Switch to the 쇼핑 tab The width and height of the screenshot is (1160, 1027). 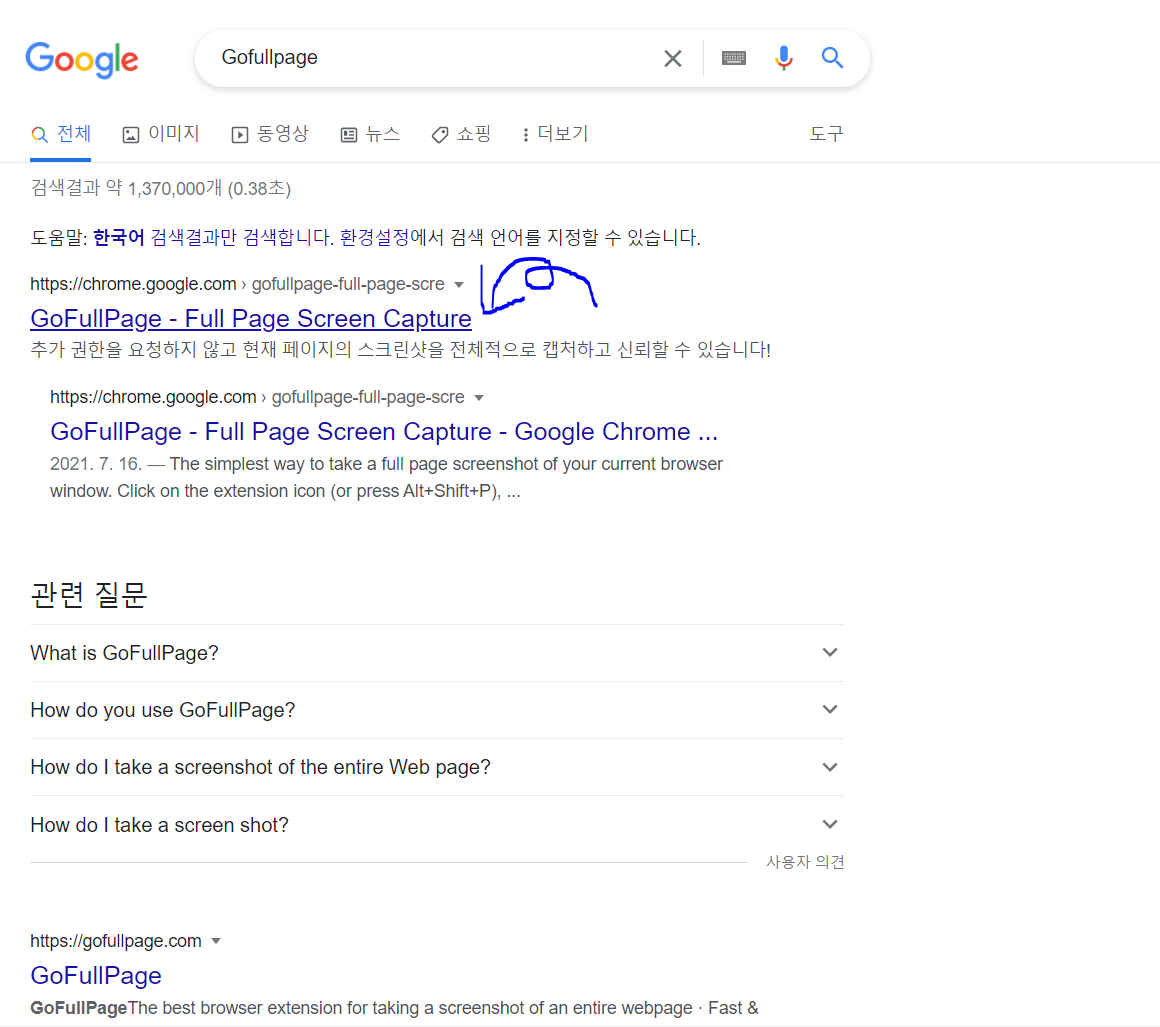[462, 134]
